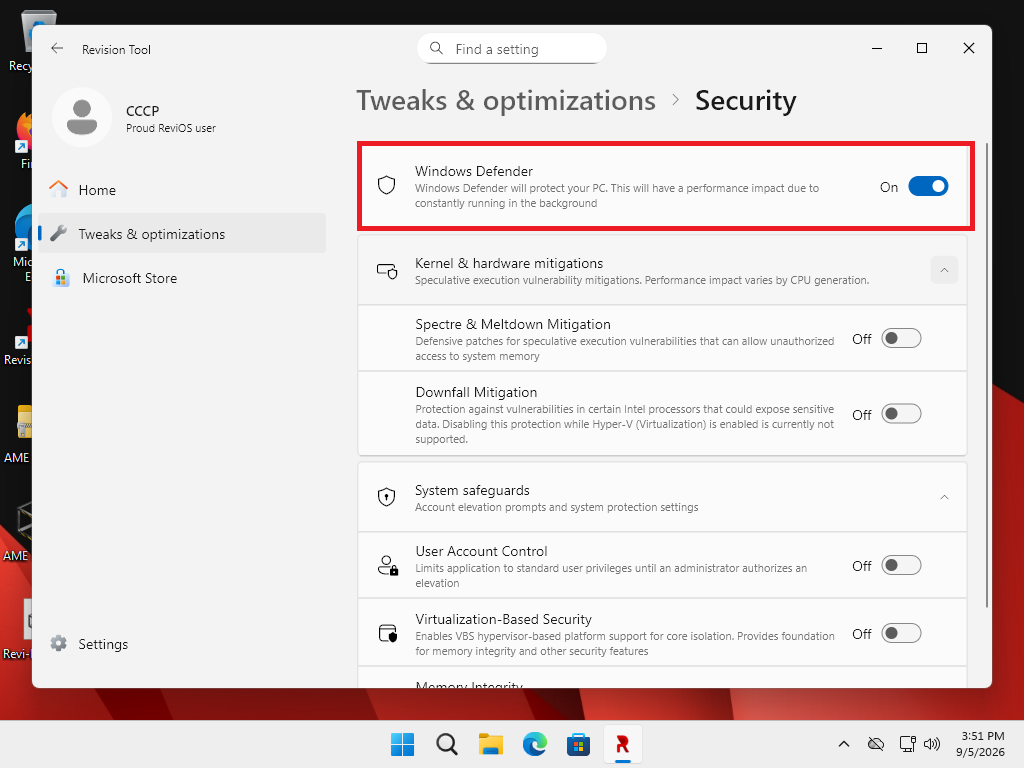Viewport: 1024px width, 768px height.
Task: Minimize the Revision Tool window
Action: [877, 48]
